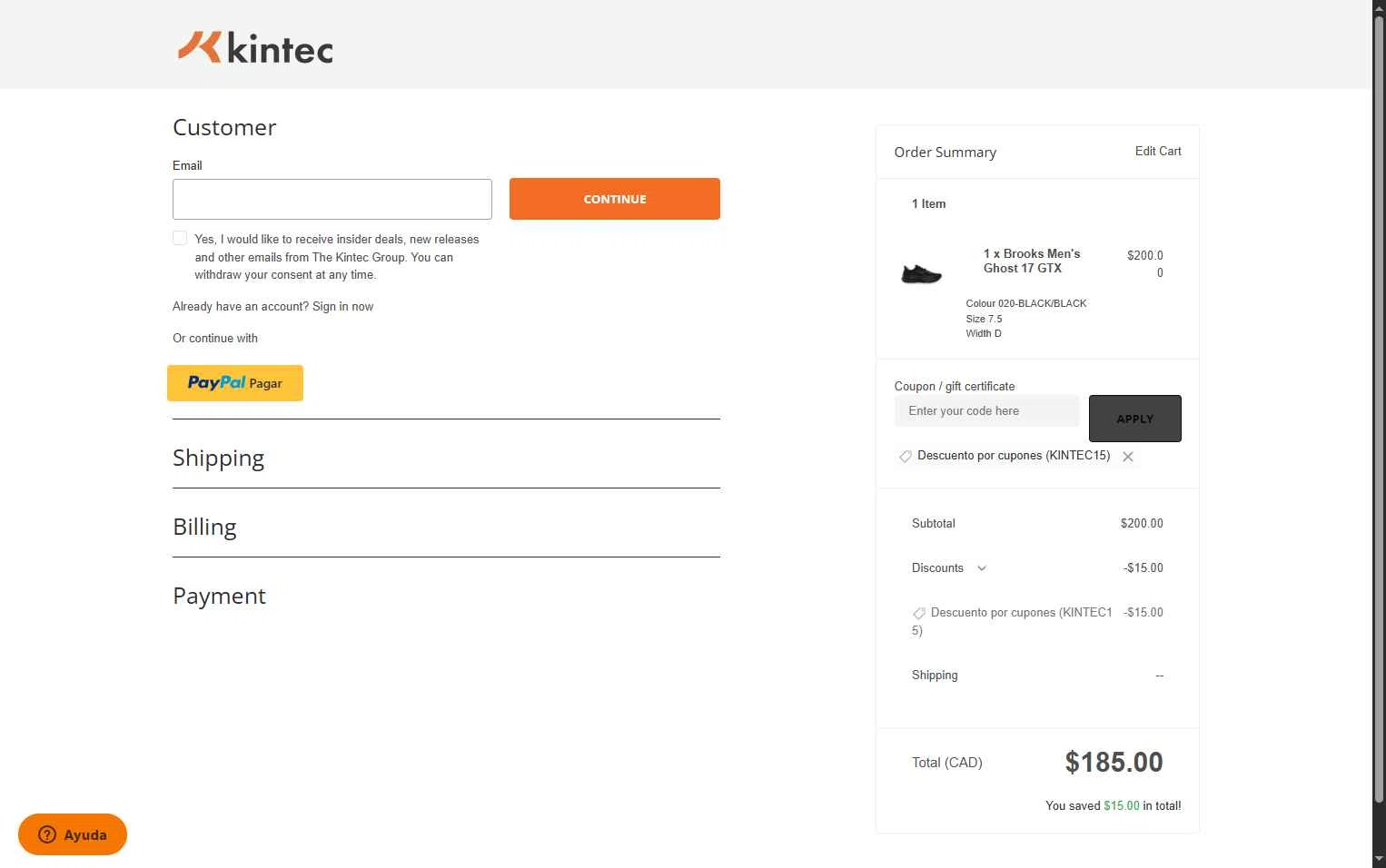Click the '1 Item' label

coord(929,204)
